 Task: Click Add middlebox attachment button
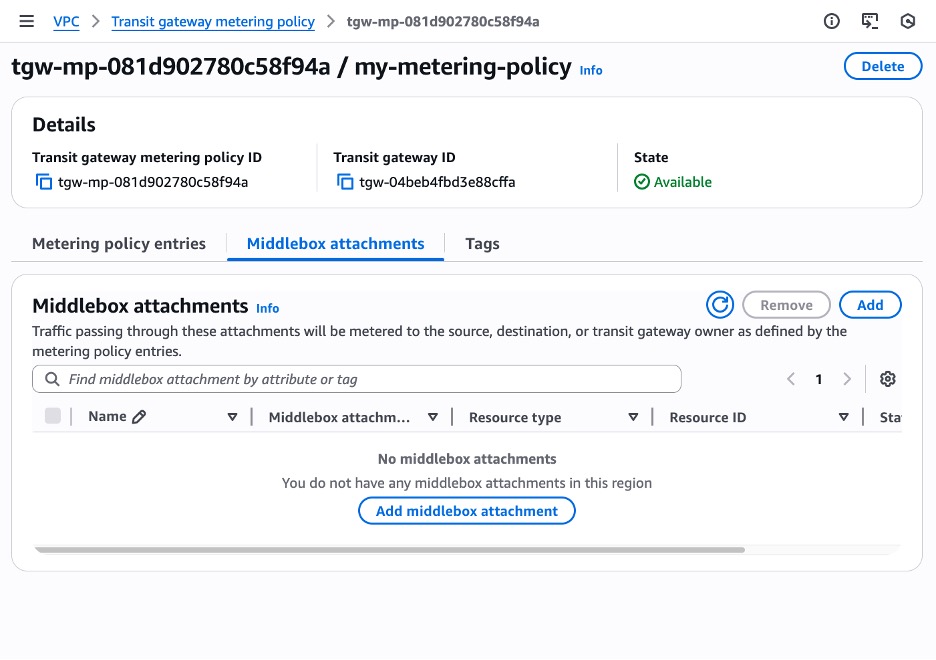point(466,511)
